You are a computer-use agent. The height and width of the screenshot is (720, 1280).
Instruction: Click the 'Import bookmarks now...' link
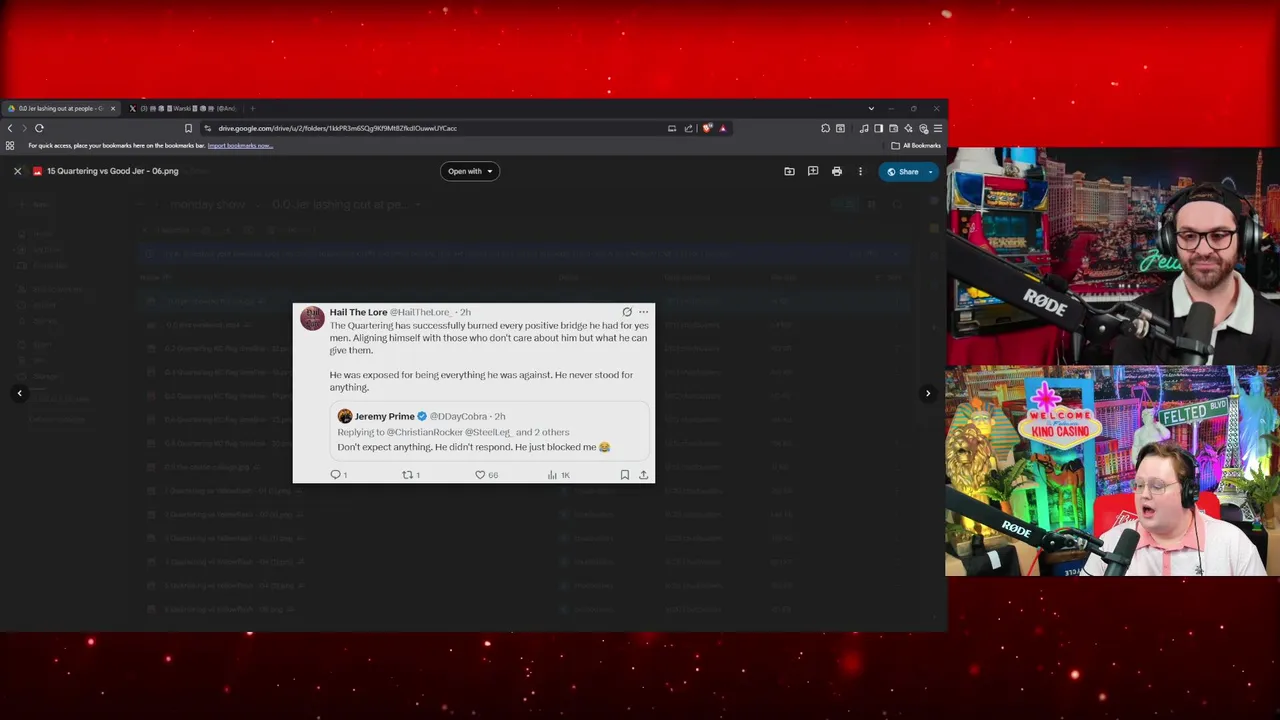pos(240,145)
